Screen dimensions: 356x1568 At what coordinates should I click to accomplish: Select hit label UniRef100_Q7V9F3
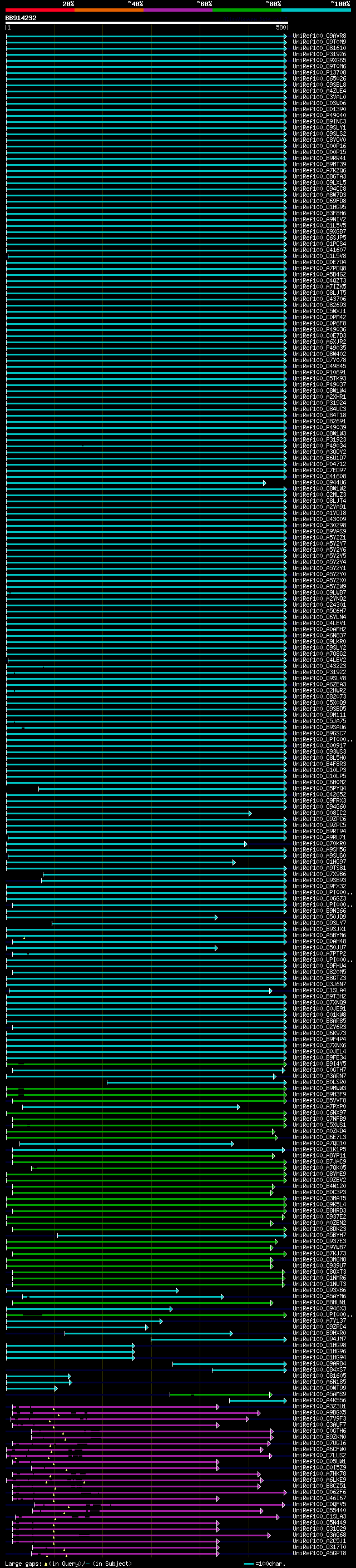point(319,1418)
